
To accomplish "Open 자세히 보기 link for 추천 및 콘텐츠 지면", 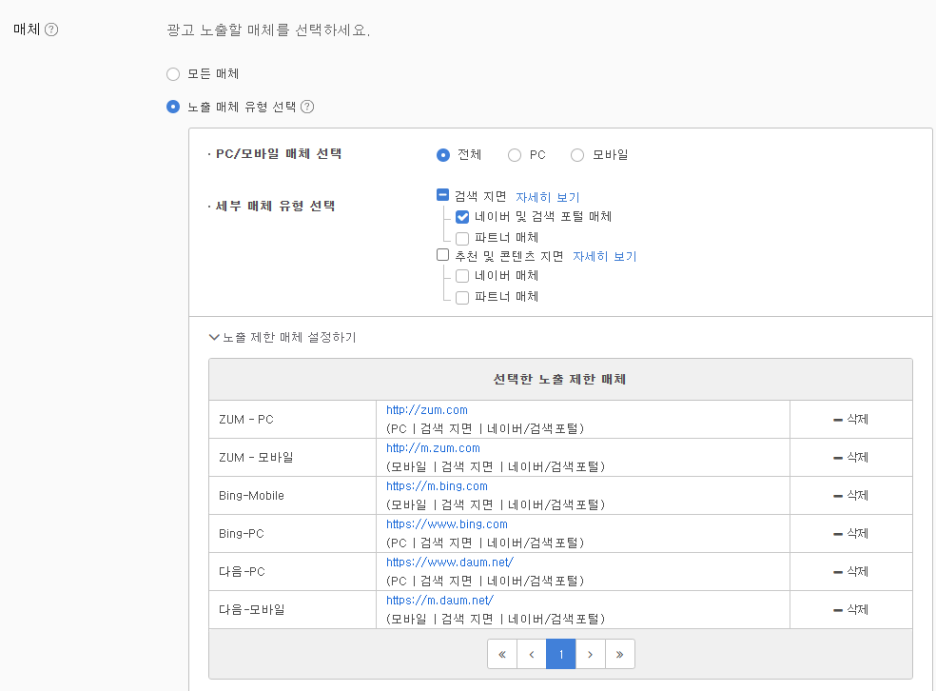I will (605, 256).
